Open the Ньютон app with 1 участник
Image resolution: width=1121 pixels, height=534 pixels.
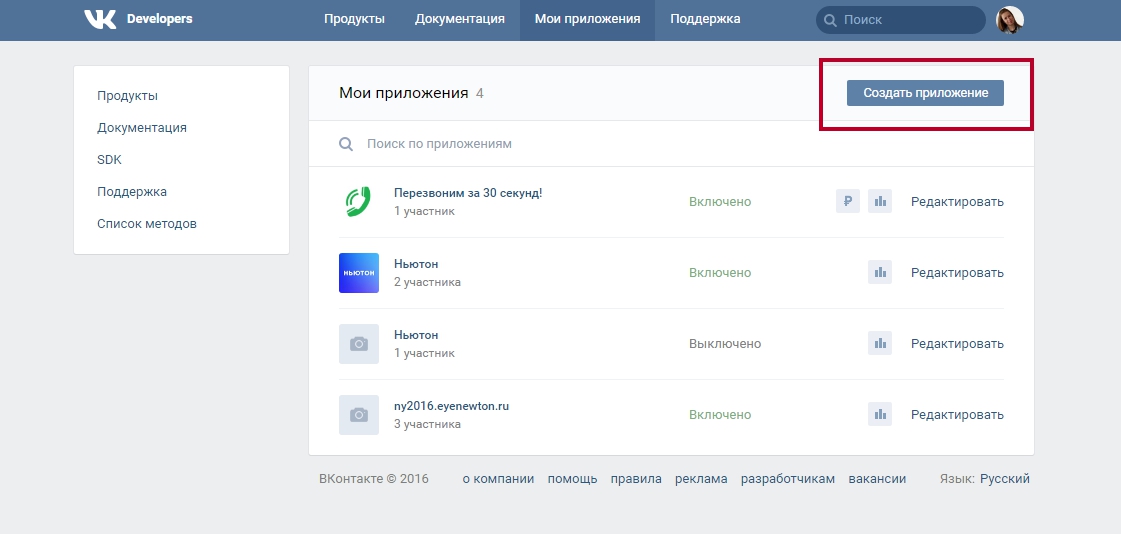click(416, 335)
